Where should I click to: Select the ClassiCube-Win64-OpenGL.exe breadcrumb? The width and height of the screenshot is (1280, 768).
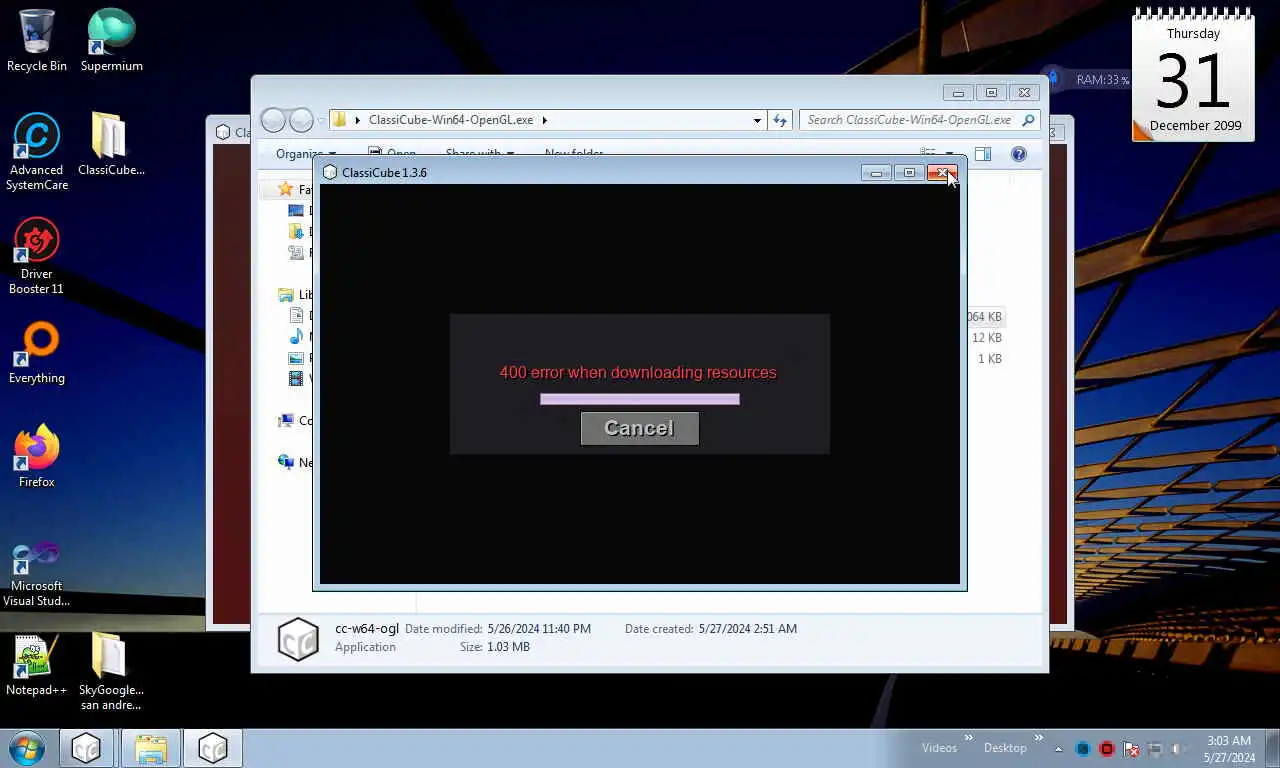(x=451, y=119)
